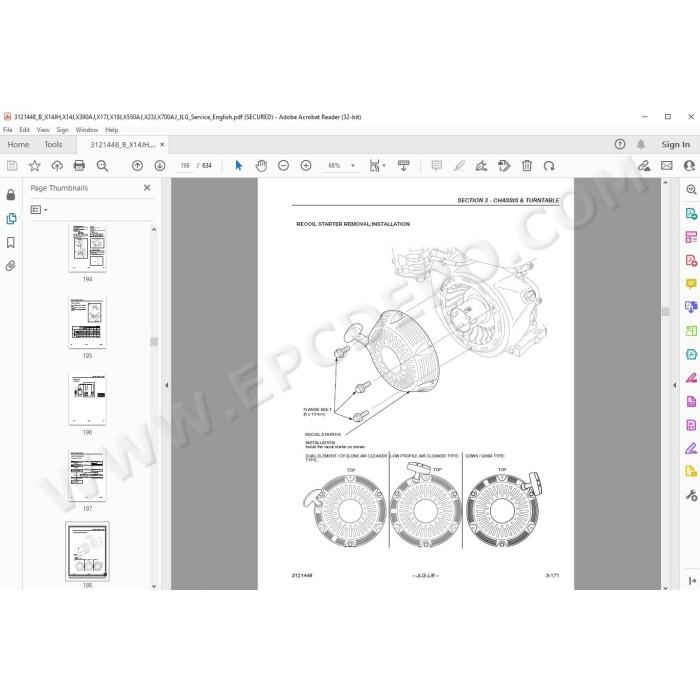Viewport: 700px width, 700px height.
Task: Click the share with others person icon
Action: coord(689,166)
